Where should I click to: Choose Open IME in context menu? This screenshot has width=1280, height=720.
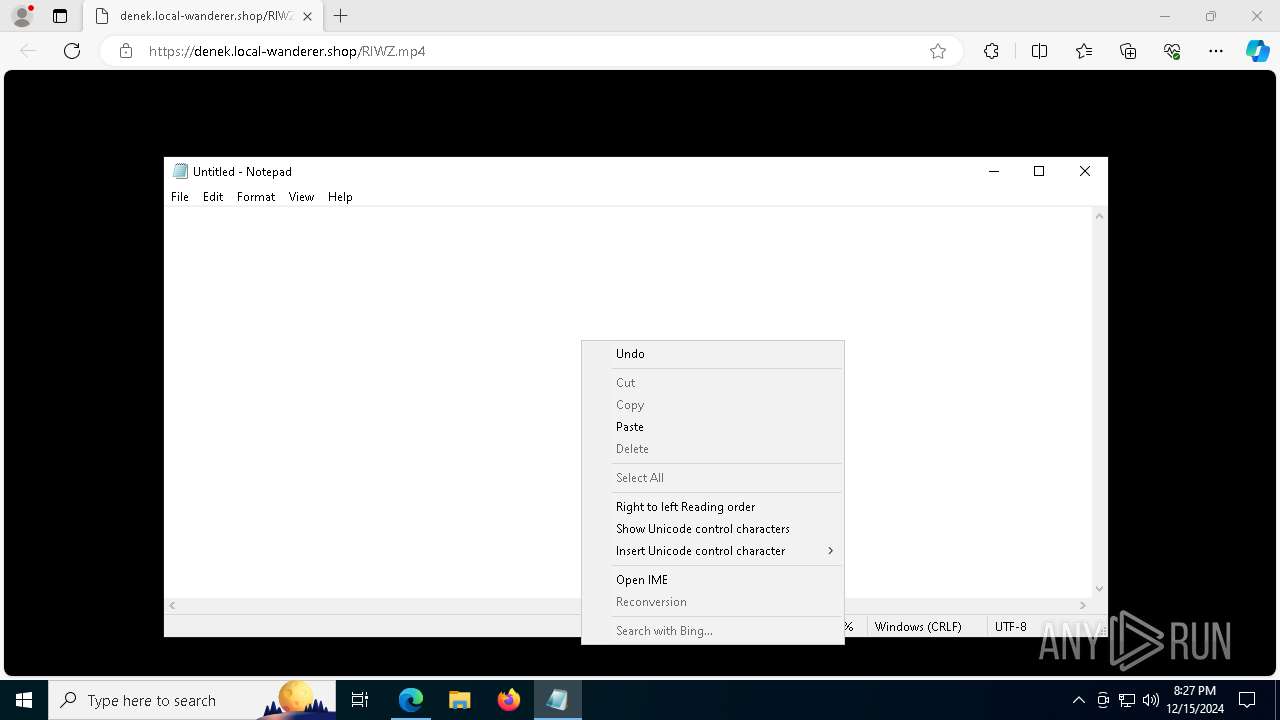click(713, 580)
